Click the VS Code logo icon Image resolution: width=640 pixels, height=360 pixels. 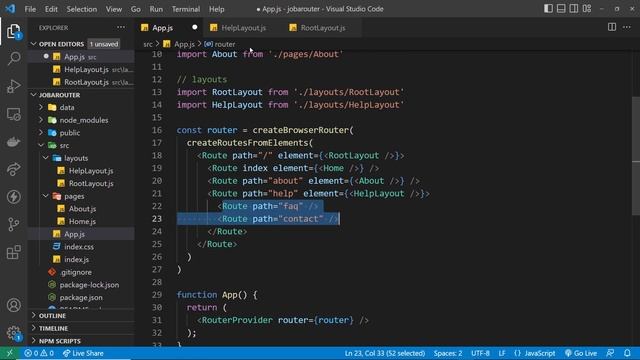click(10, 9)
